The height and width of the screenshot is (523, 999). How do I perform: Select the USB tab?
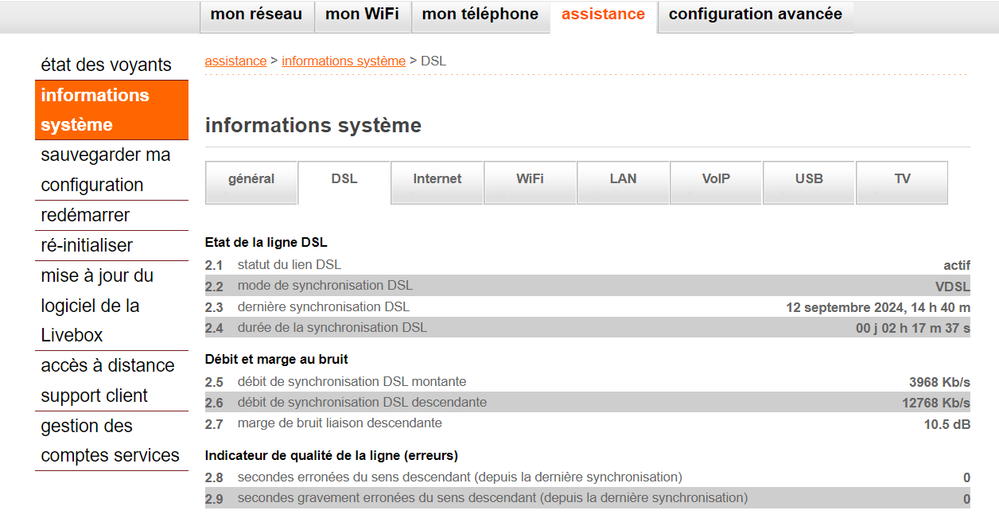809,180
